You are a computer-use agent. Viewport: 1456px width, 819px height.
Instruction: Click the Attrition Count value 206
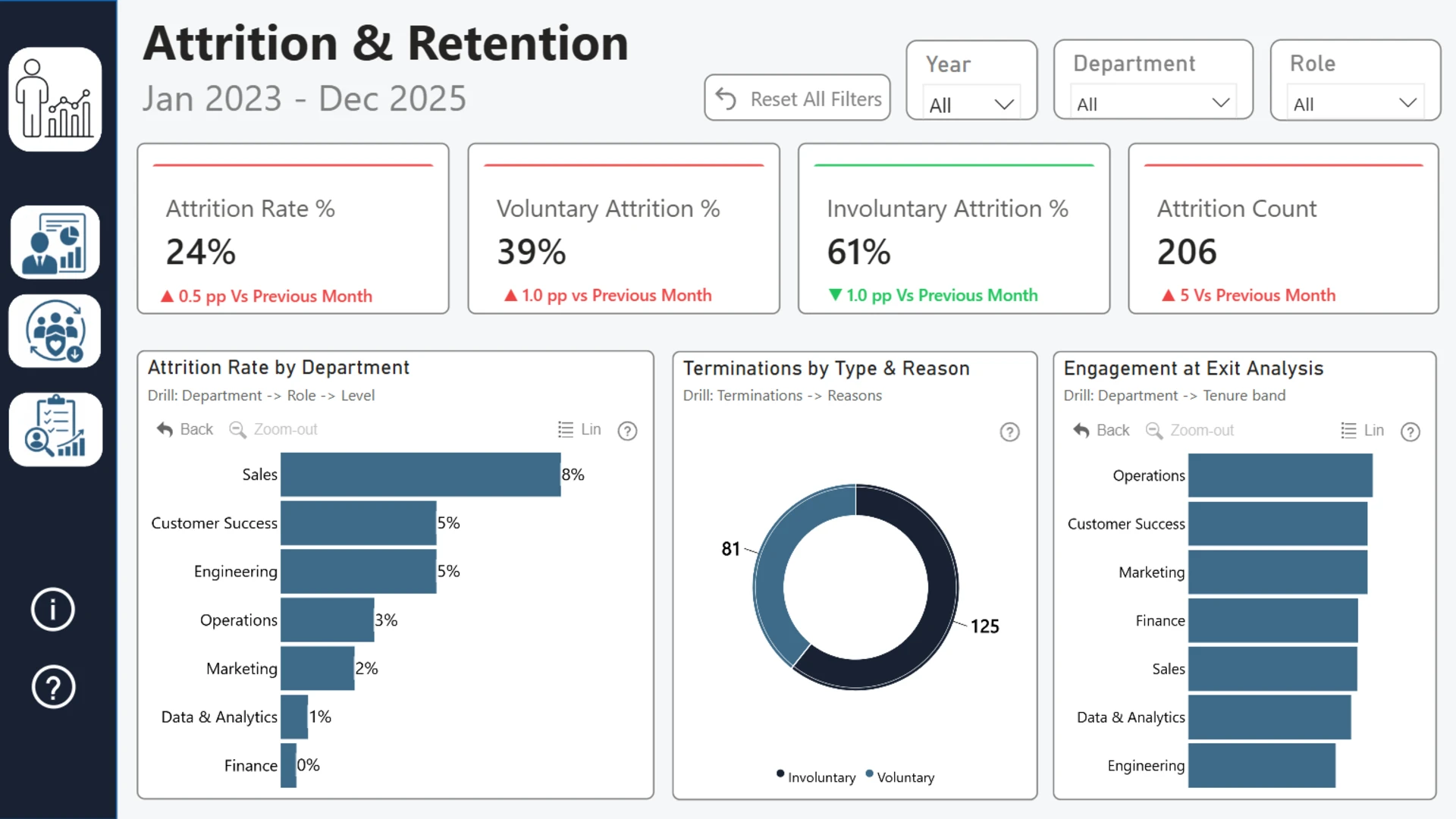click(1187, 252)
